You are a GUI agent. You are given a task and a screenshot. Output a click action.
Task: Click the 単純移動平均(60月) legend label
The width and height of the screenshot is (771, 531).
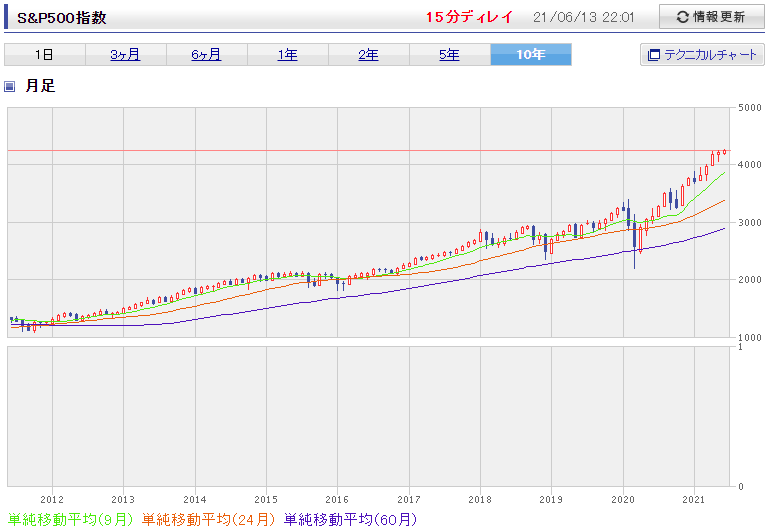(x=351, y=519)
